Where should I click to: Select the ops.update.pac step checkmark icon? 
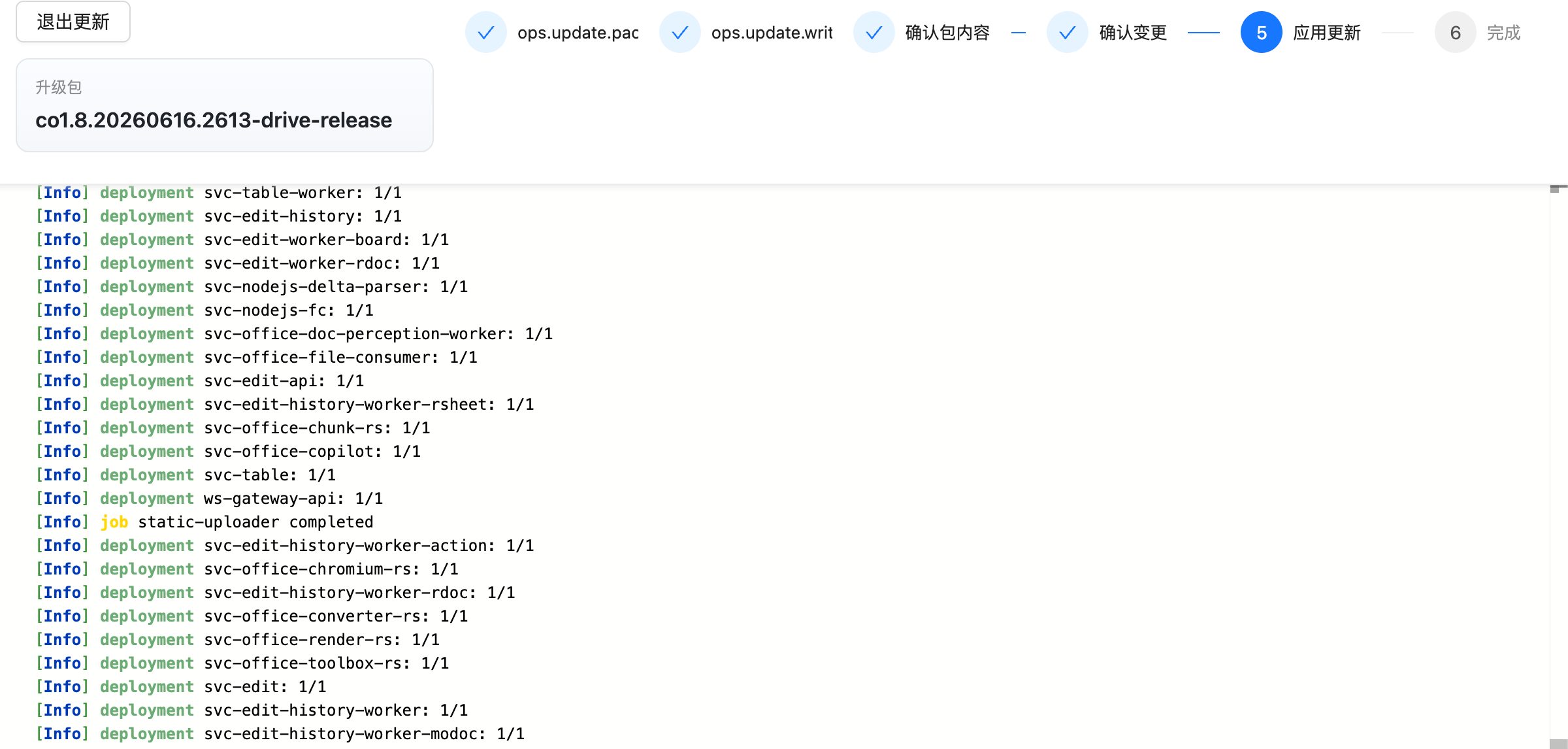(x=485, y=32)
